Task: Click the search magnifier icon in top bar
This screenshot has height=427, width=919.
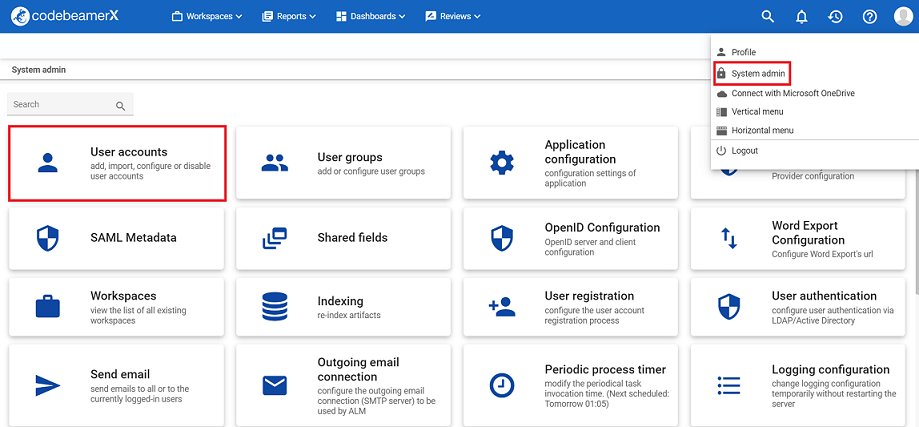Action: 768,16
